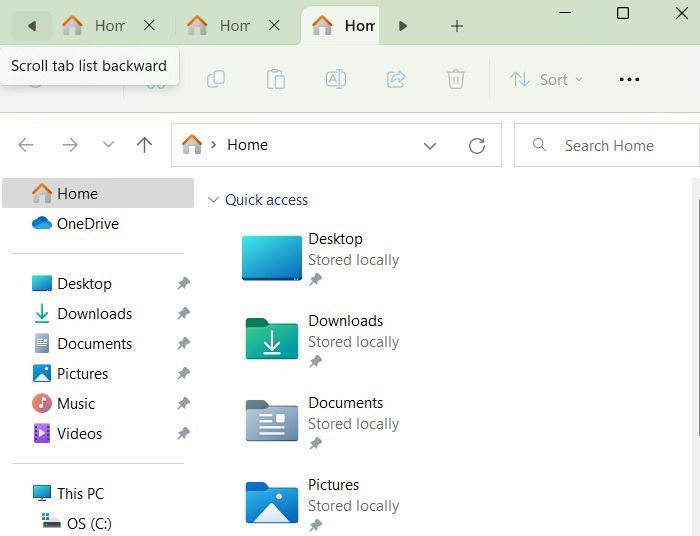Open the See more ellipsis menu
The width and height of the screenshot is (700, 536).
[629, 79]
